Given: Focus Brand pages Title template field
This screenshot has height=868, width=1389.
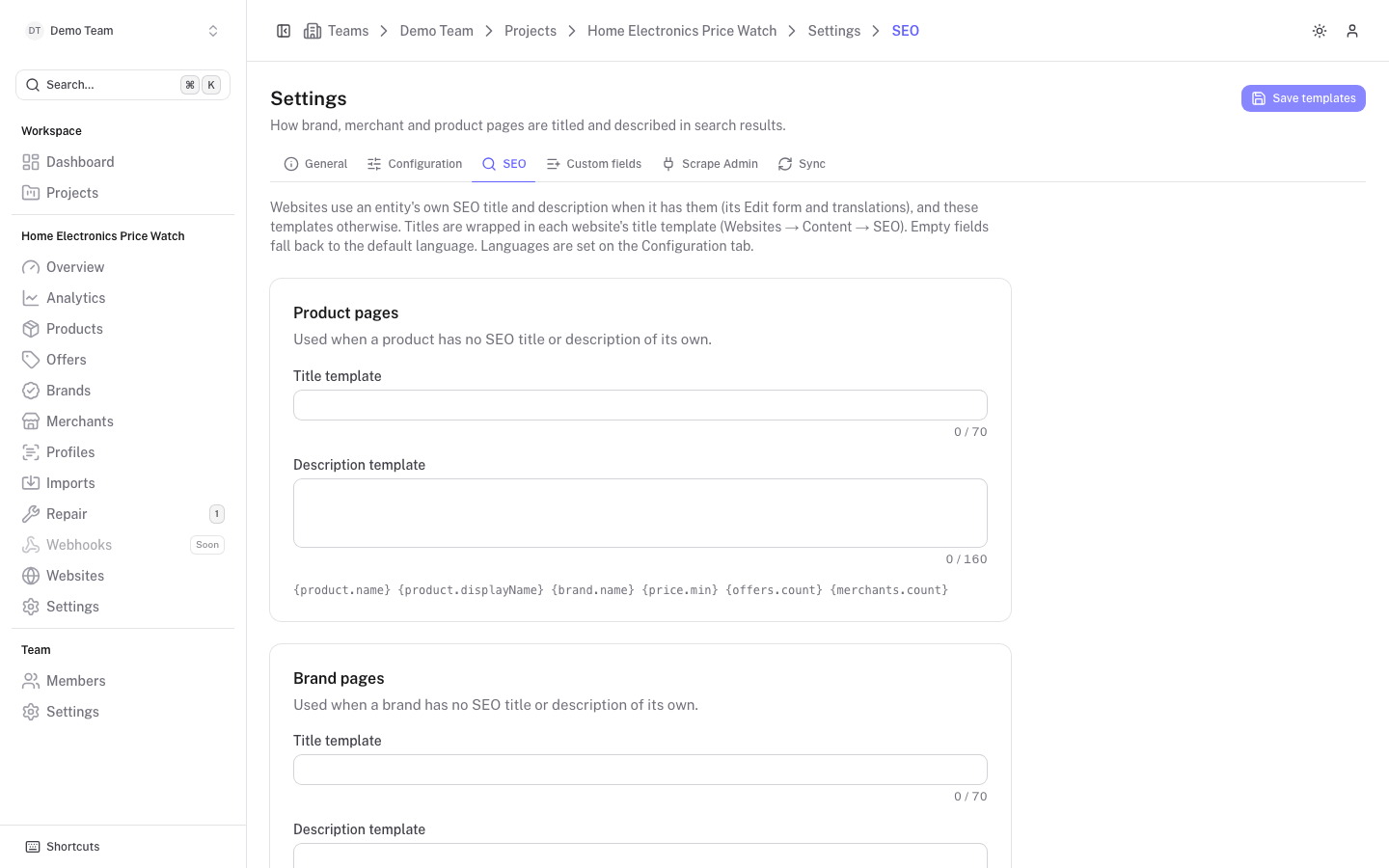Looking at the screenshot, I should pyautogui.click(x=640, y=770).
